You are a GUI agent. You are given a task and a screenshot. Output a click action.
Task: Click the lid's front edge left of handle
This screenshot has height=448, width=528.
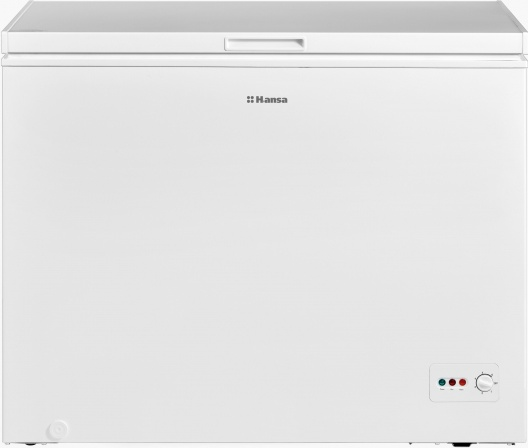click(114, 43)
